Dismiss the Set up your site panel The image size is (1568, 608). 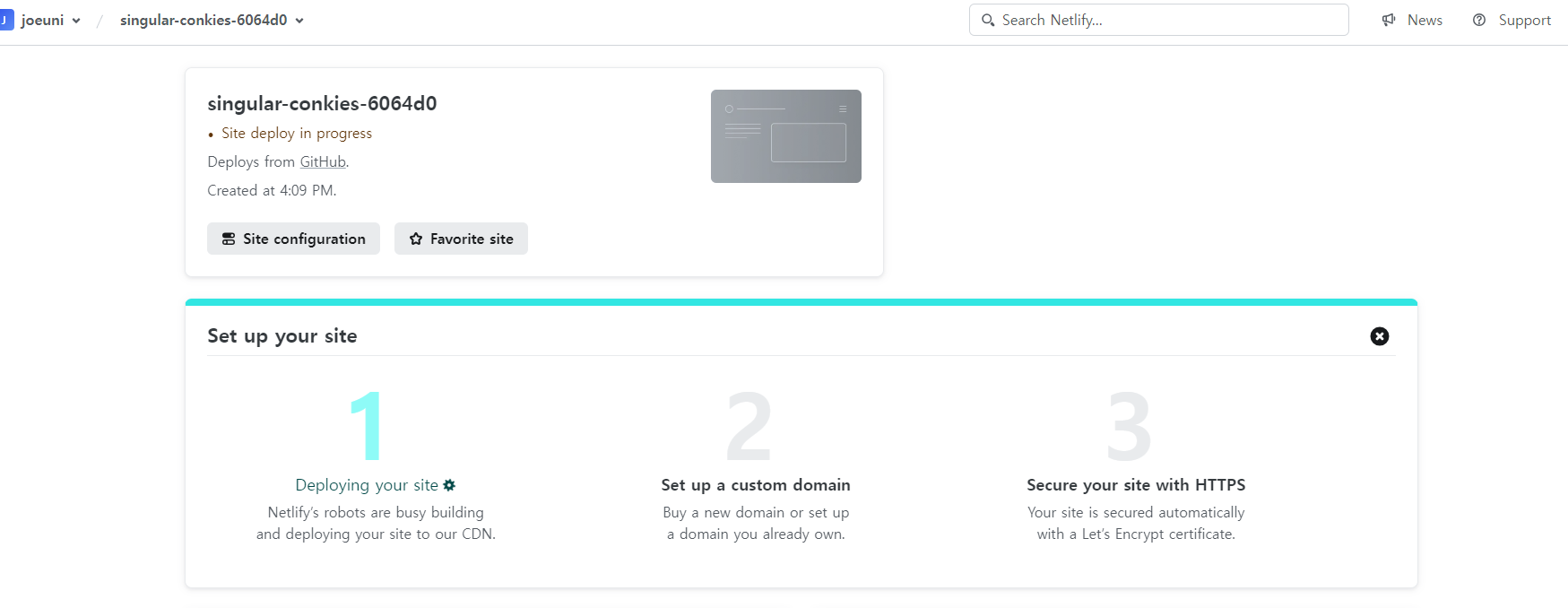tap(1379, 336)
